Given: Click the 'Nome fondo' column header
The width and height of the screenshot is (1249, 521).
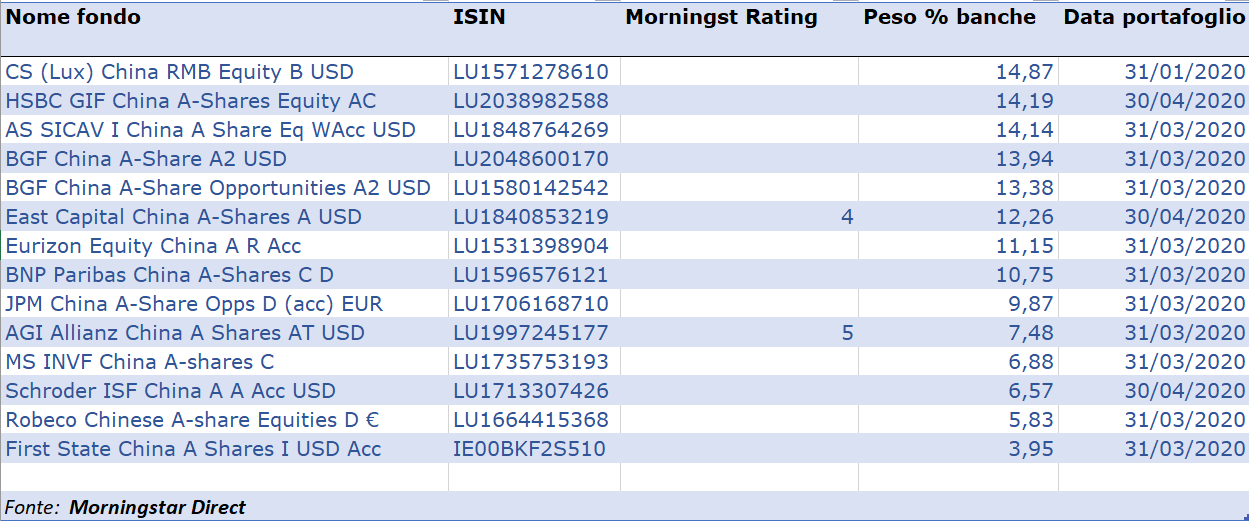Looking at the screenshot, I should [x=74, y=17].
